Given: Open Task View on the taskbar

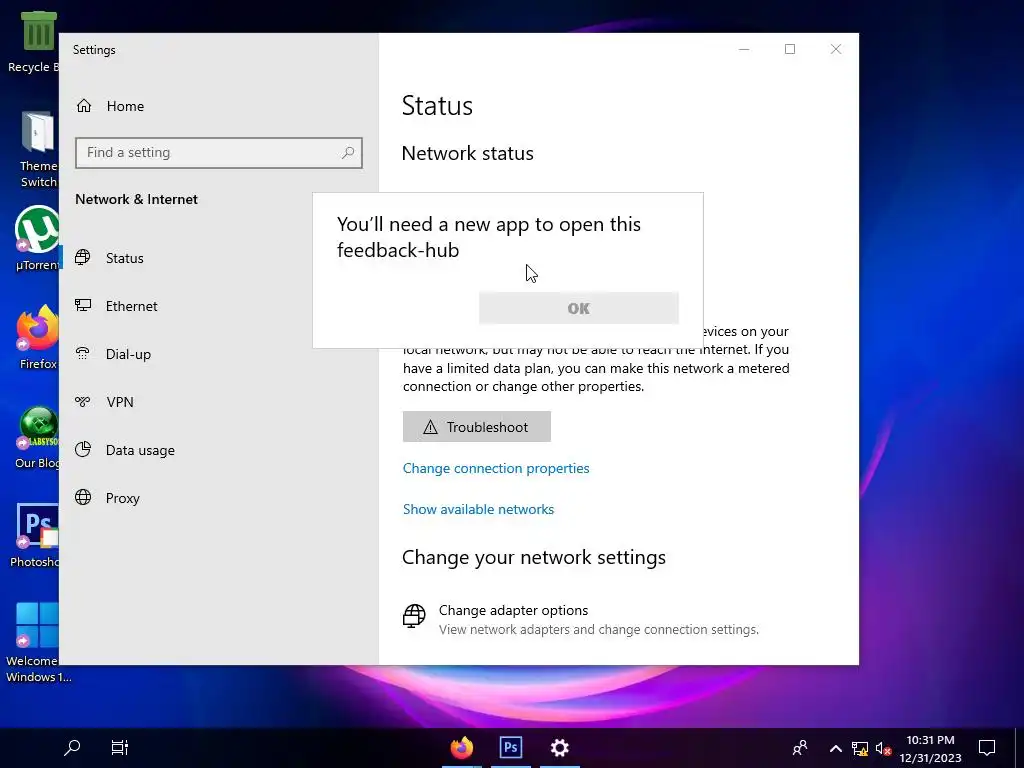Looking at the screenshot, I should click(x=120, y=747).
